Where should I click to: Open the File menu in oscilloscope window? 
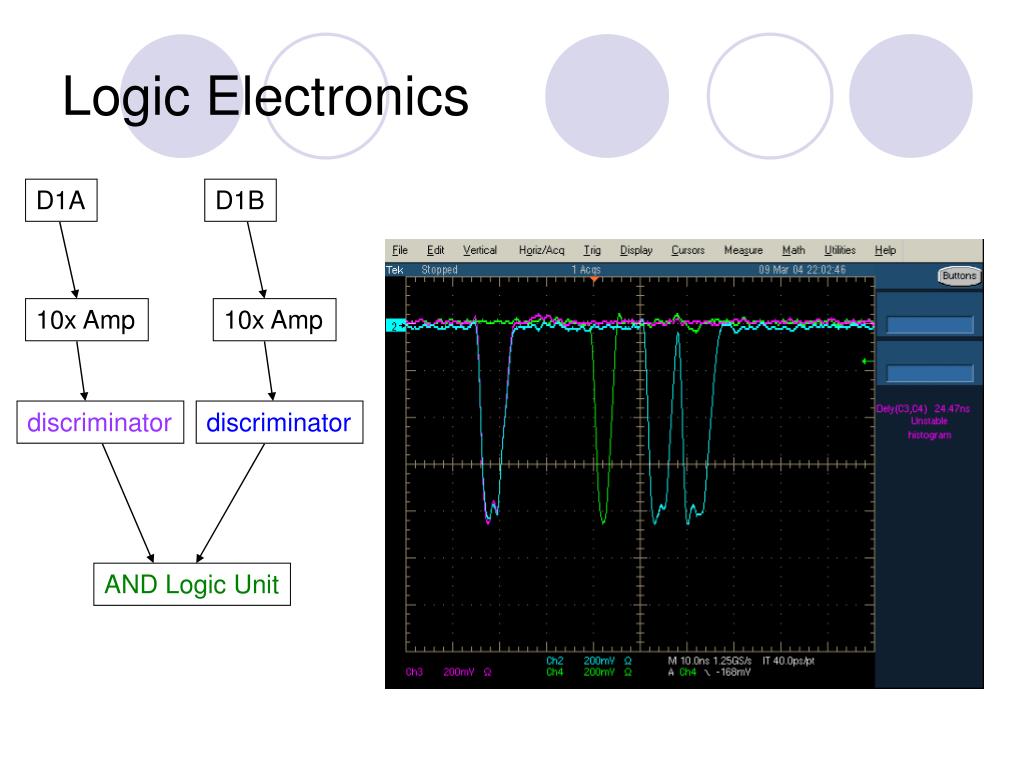pos(400,250)
